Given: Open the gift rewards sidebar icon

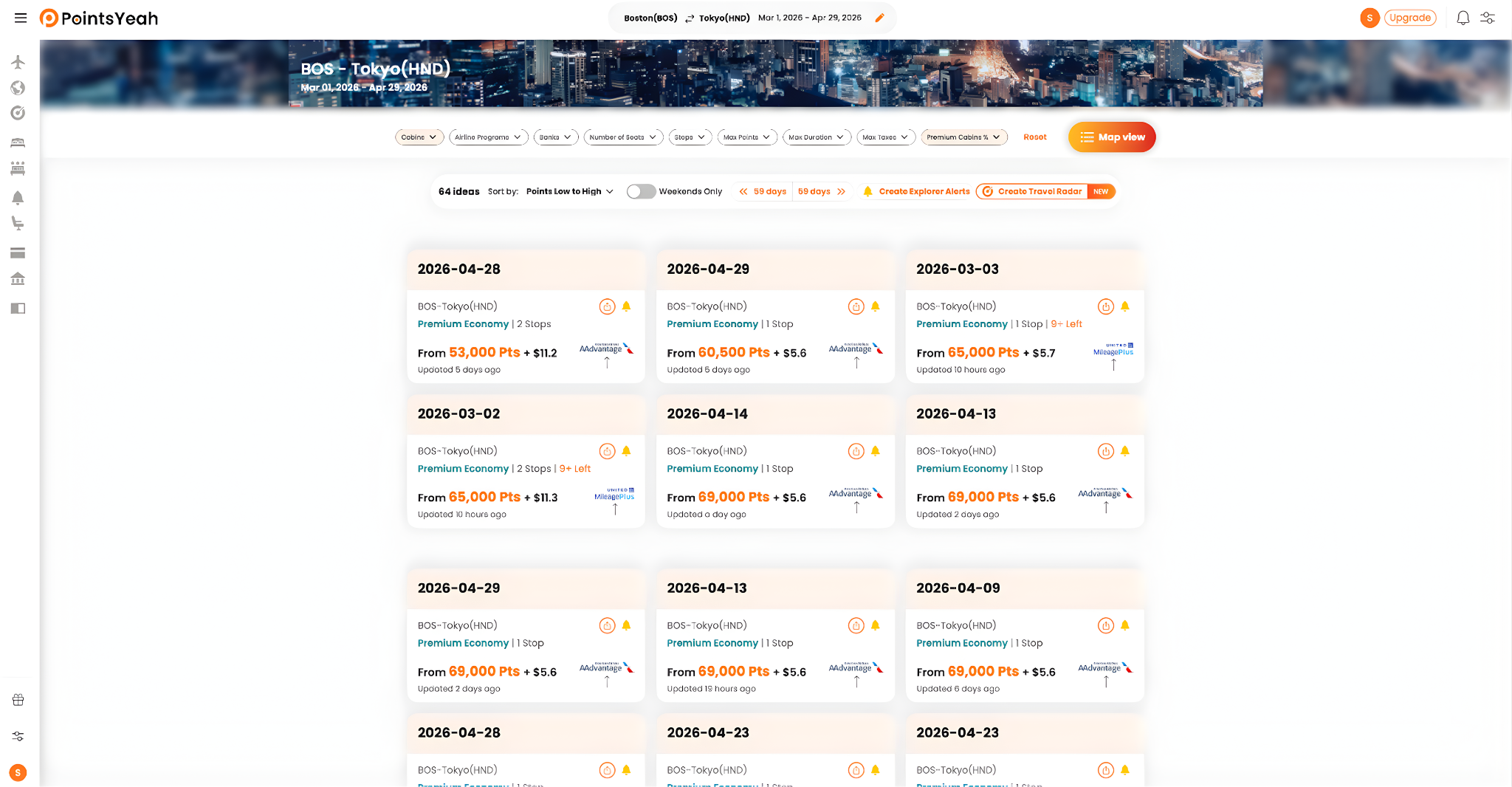Looking at the screenshot, I should 18,700.
